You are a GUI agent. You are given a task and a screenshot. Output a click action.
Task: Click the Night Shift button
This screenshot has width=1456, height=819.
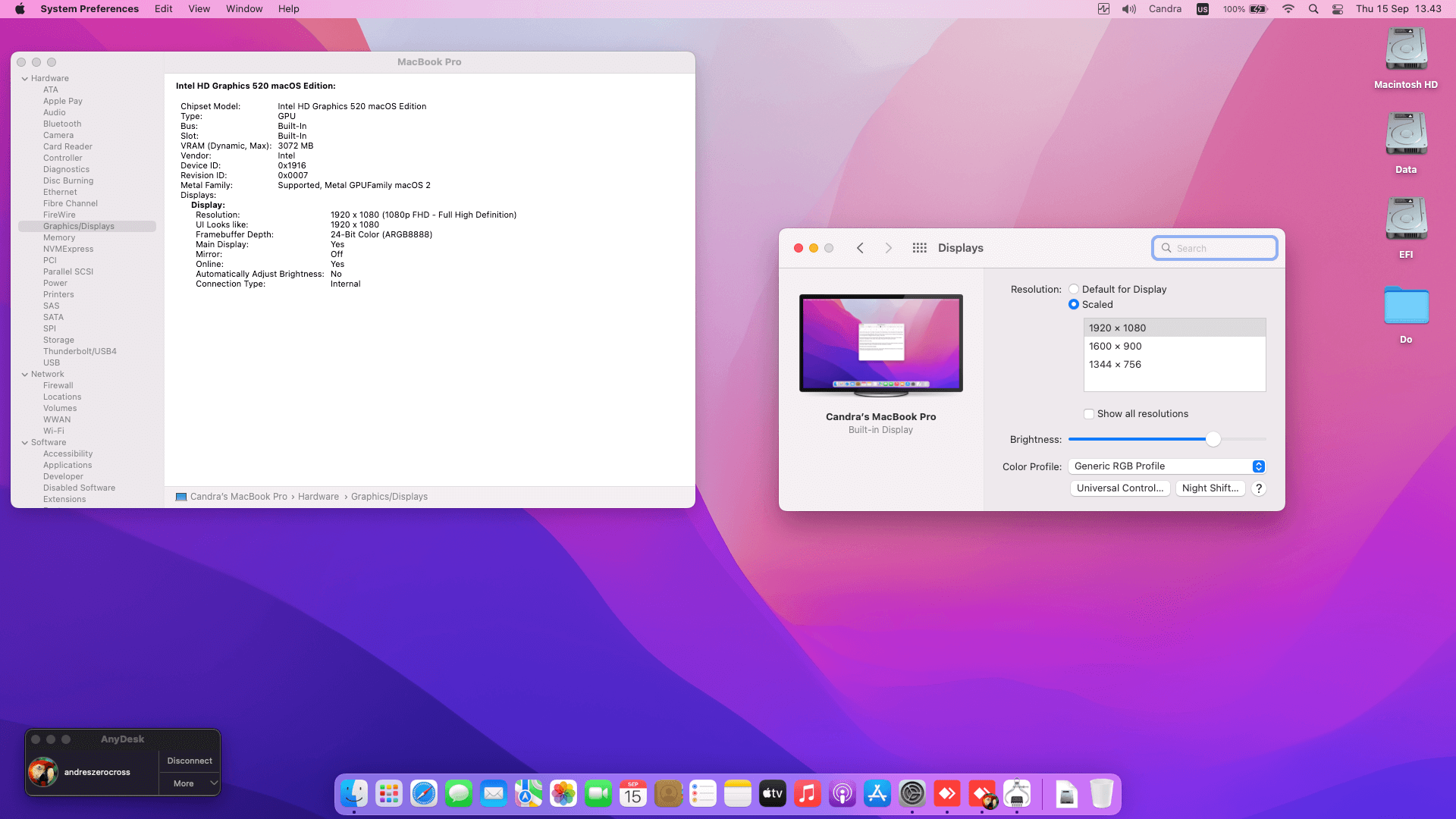pyautogui.click(x=1210, y=488)
